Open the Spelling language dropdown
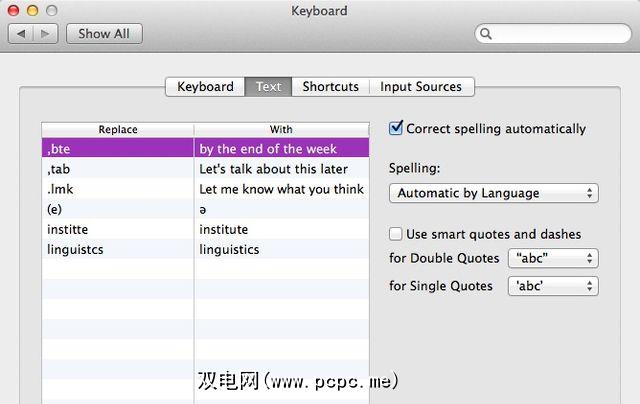 tap(493, 193)
